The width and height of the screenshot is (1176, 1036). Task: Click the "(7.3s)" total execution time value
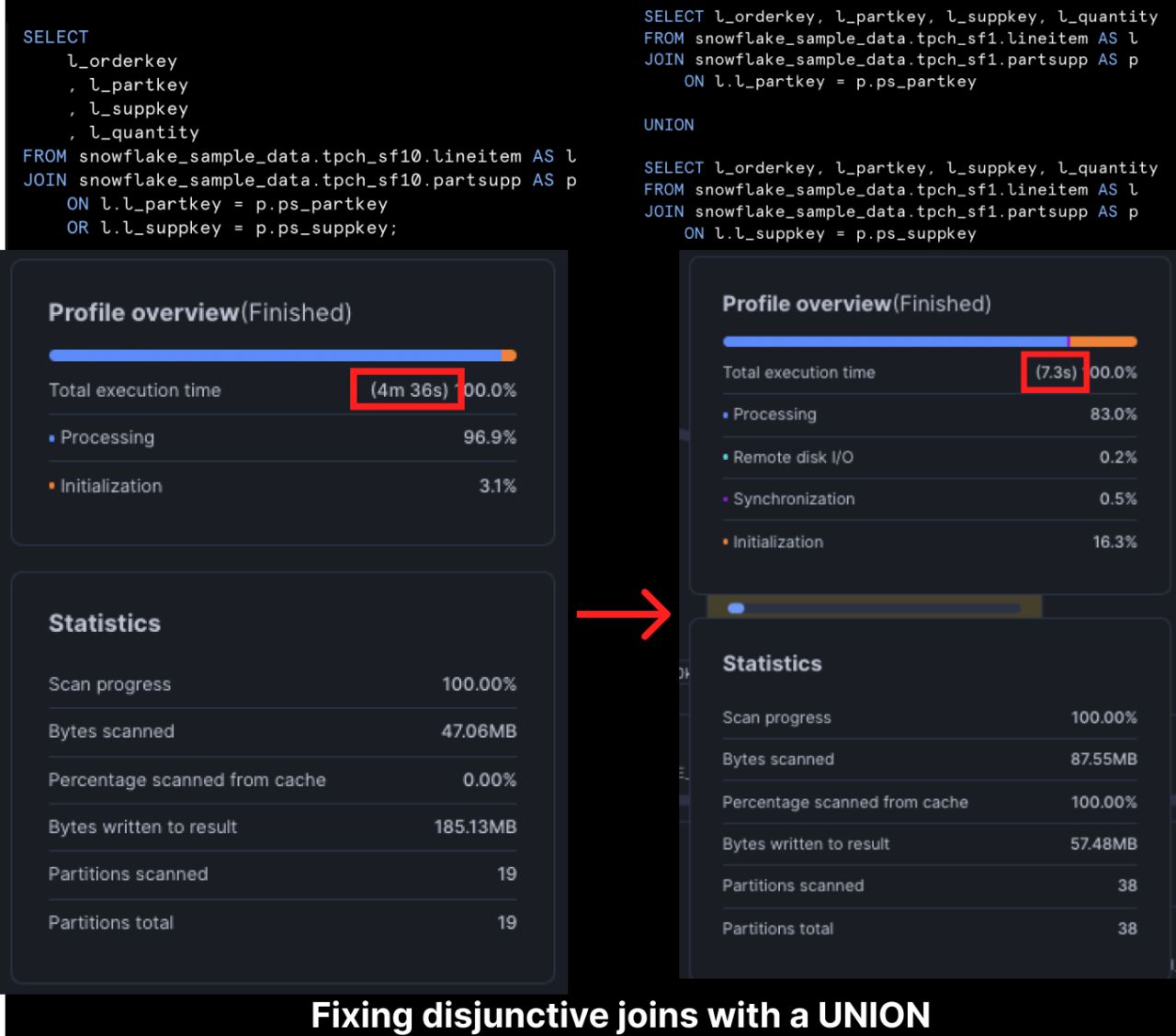click(1056, 372)
